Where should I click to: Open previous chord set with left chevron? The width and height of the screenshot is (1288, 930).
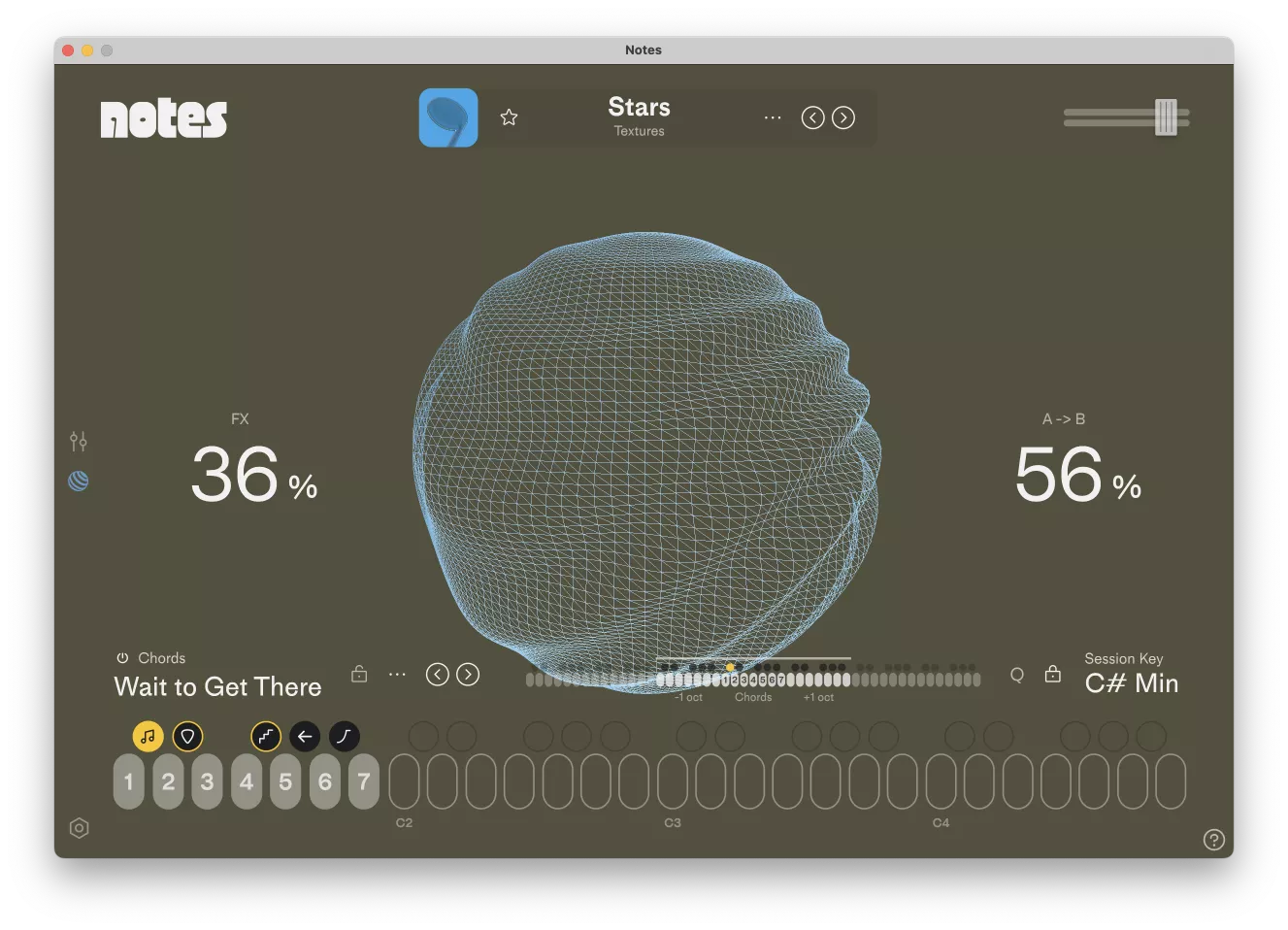tap(438, 674)
